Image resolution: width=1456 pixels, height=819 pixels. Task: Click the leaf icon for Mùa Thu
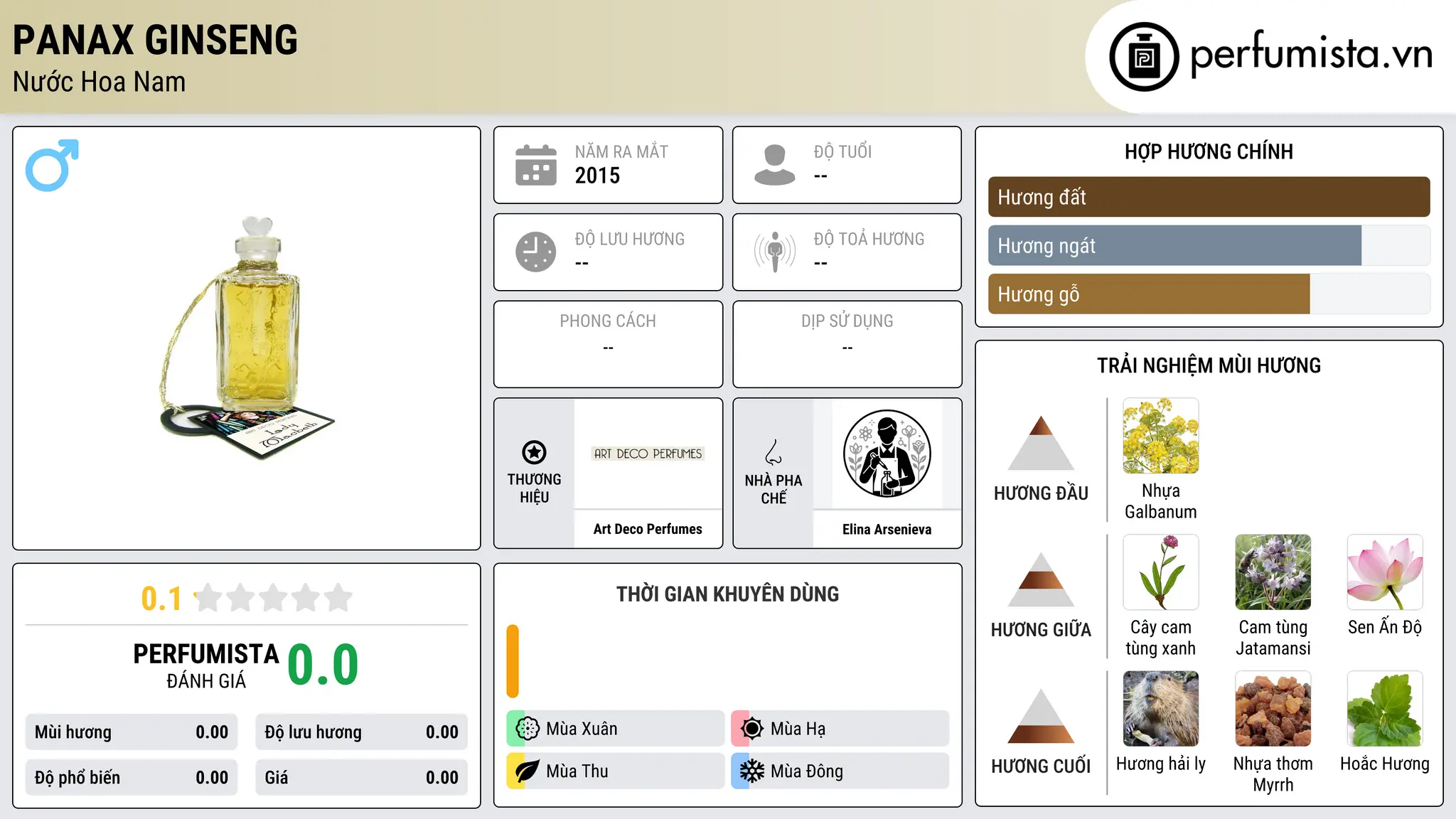click(x=528, y=771)
